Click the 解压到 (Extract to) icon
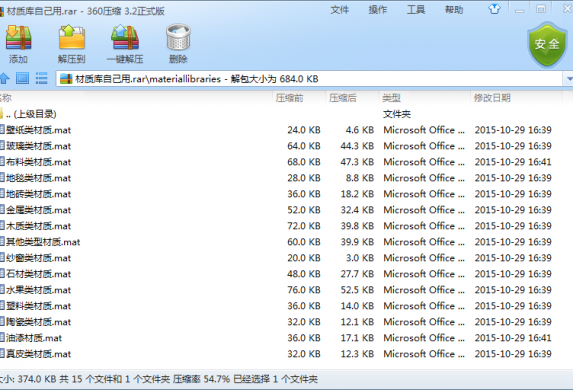 72,37
